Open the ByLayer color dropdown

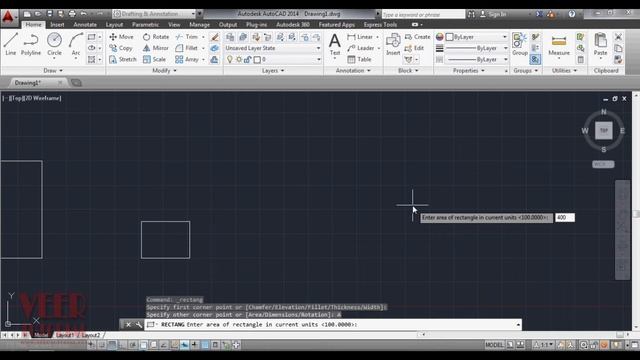point(476,37)
